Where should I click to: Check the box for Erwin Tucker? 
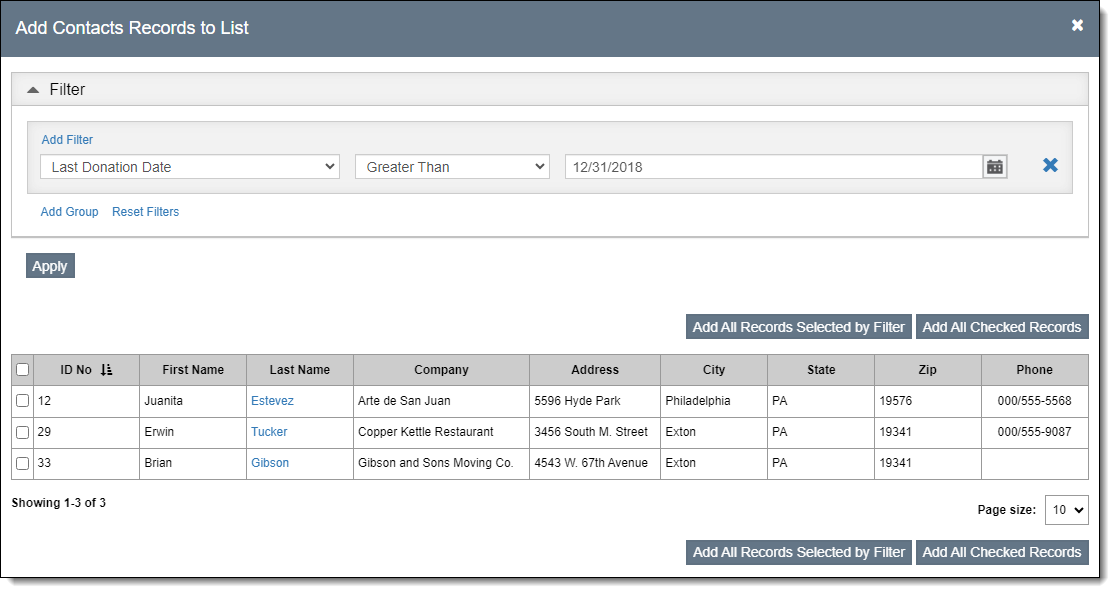(23, 432)
